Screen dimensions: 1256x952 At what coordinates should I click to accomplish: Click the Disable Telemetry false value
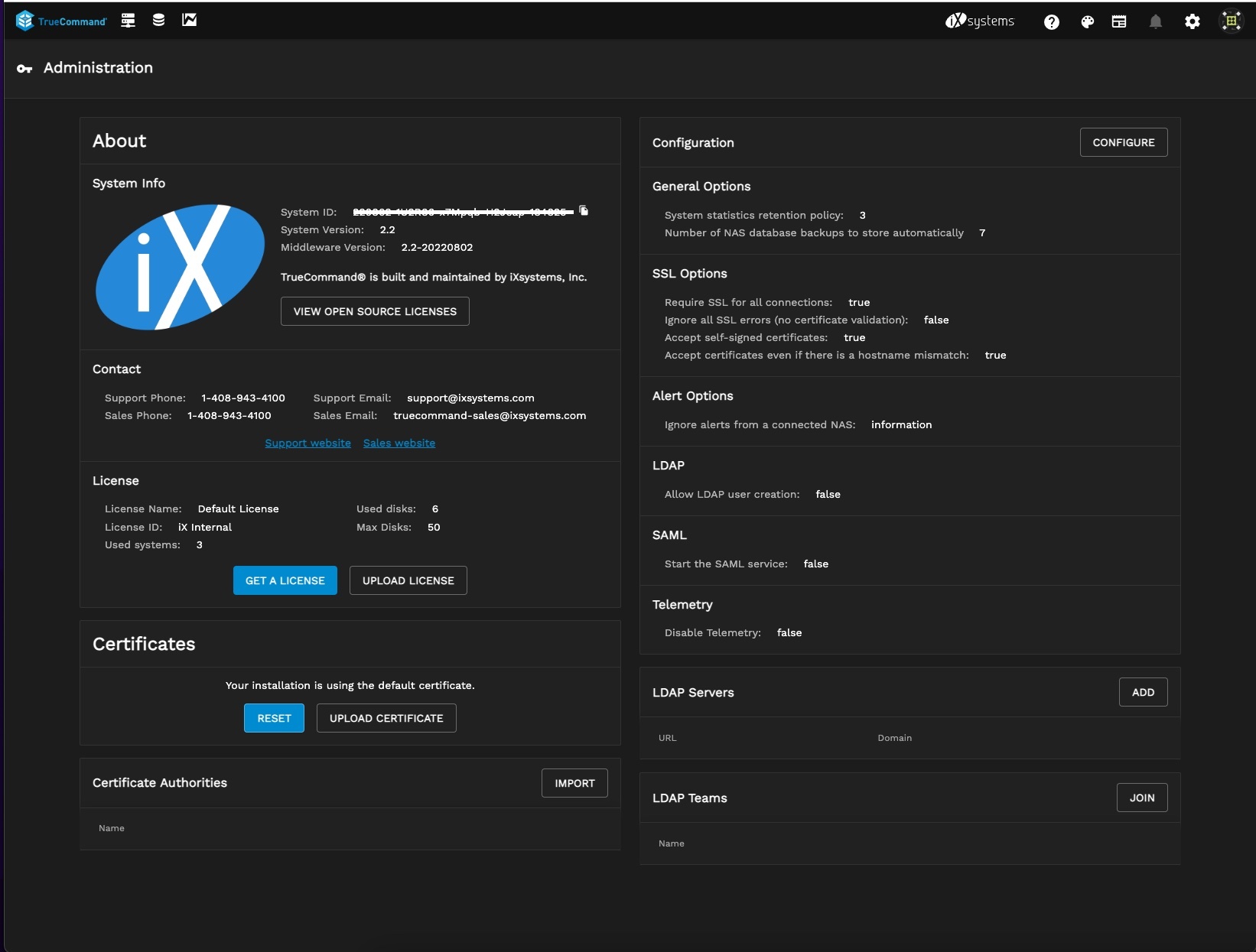(x=789, y=633)
